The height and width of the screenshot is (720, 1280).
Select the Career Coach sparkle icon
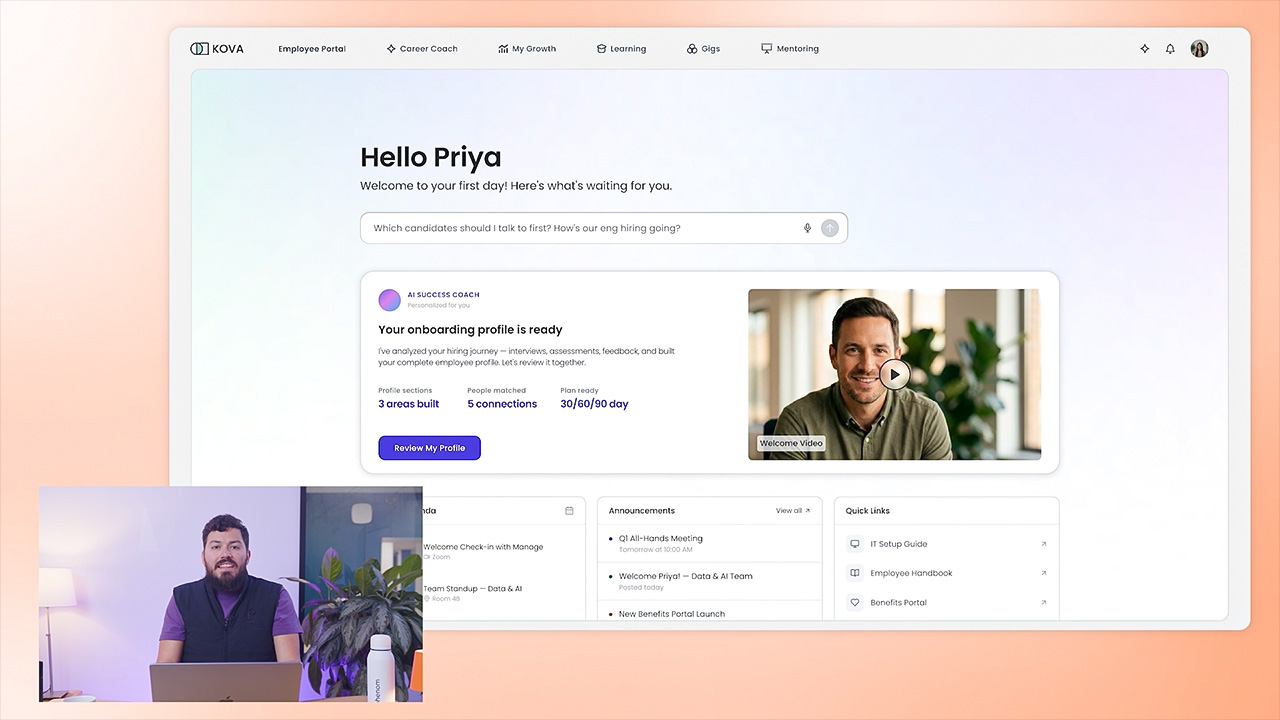(389, 48)
